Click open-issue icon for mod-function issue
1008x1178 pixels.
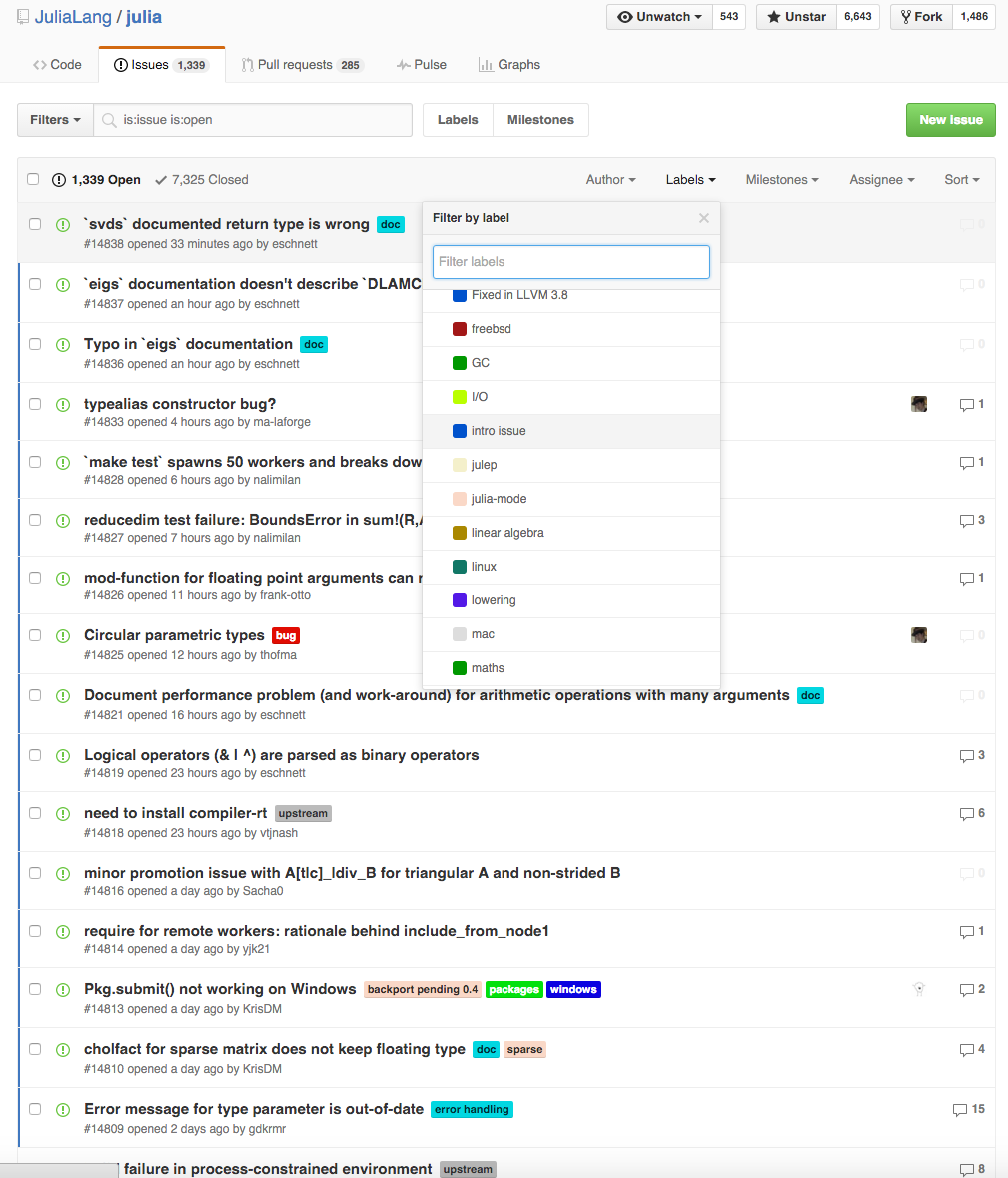[x=63, y=579]
